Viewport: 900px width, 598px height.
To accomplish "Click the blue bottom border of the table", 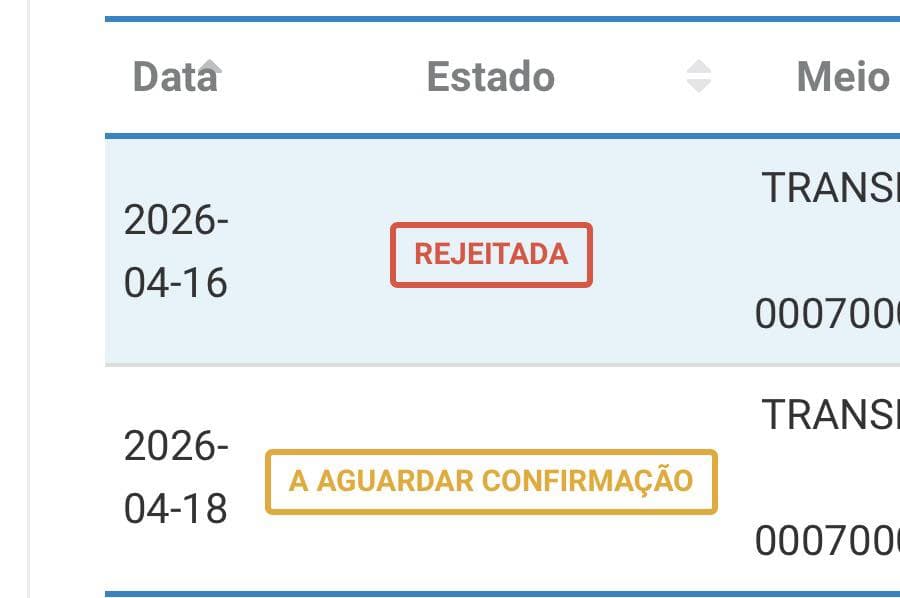I will 500,593.
